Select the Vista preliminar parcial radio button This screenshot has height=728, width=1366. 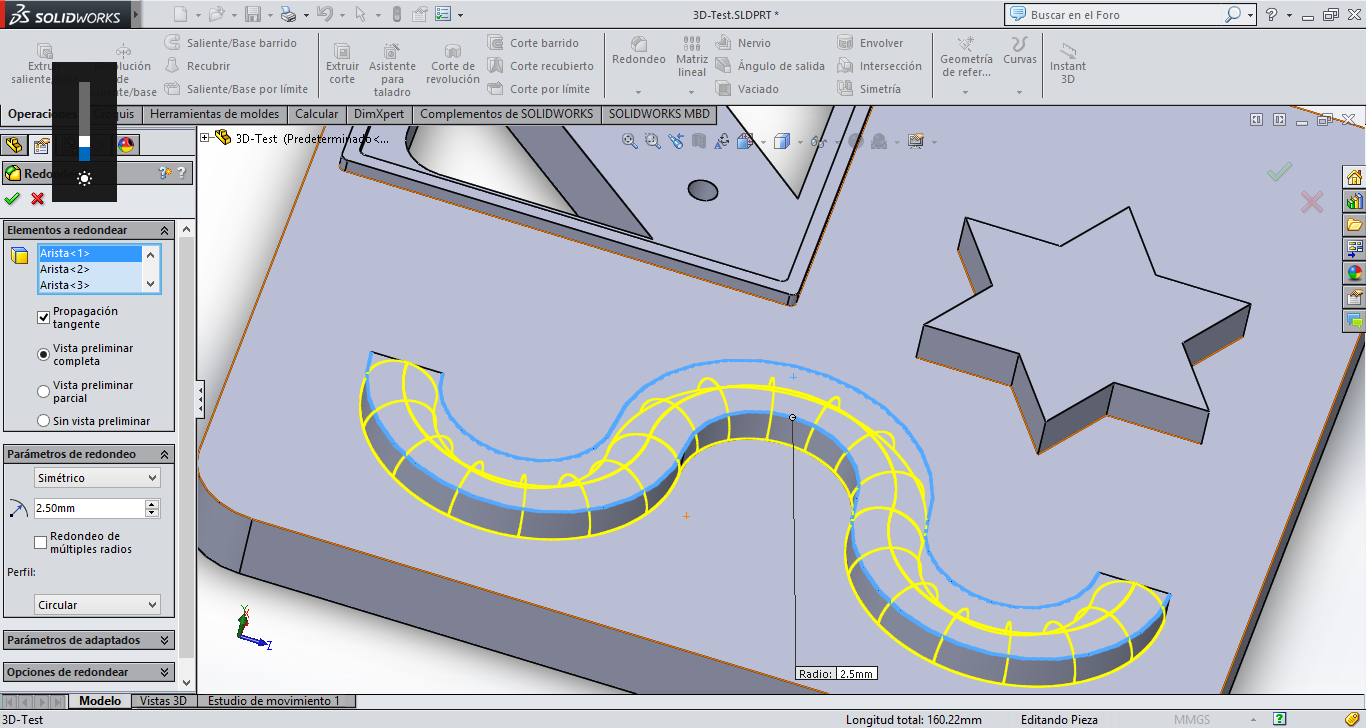pos(43,391)
